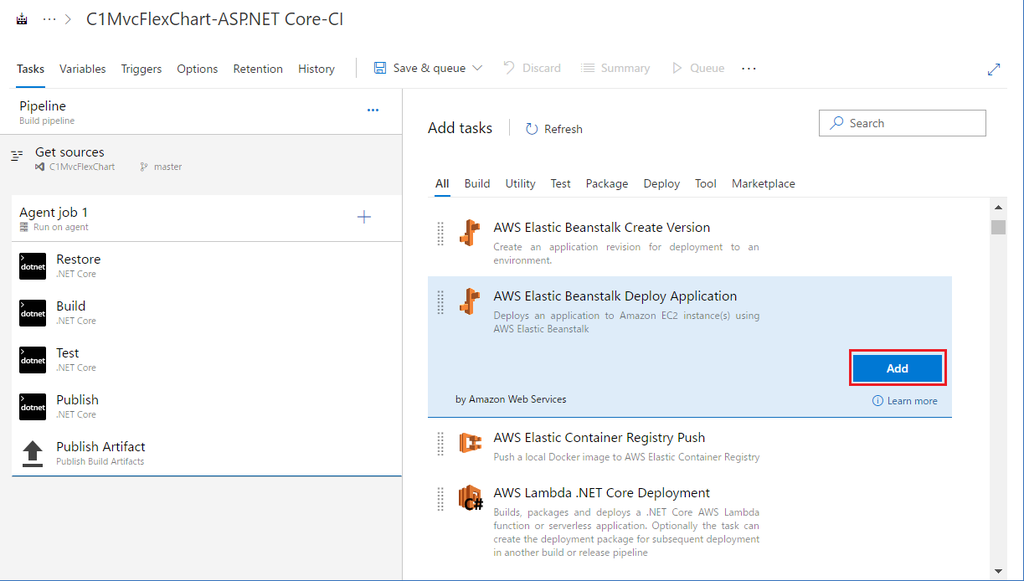Click the task list scrollbar up arrow
Image resolution: width=1024 pixels, height=581 pixels.
coord(998,208)
